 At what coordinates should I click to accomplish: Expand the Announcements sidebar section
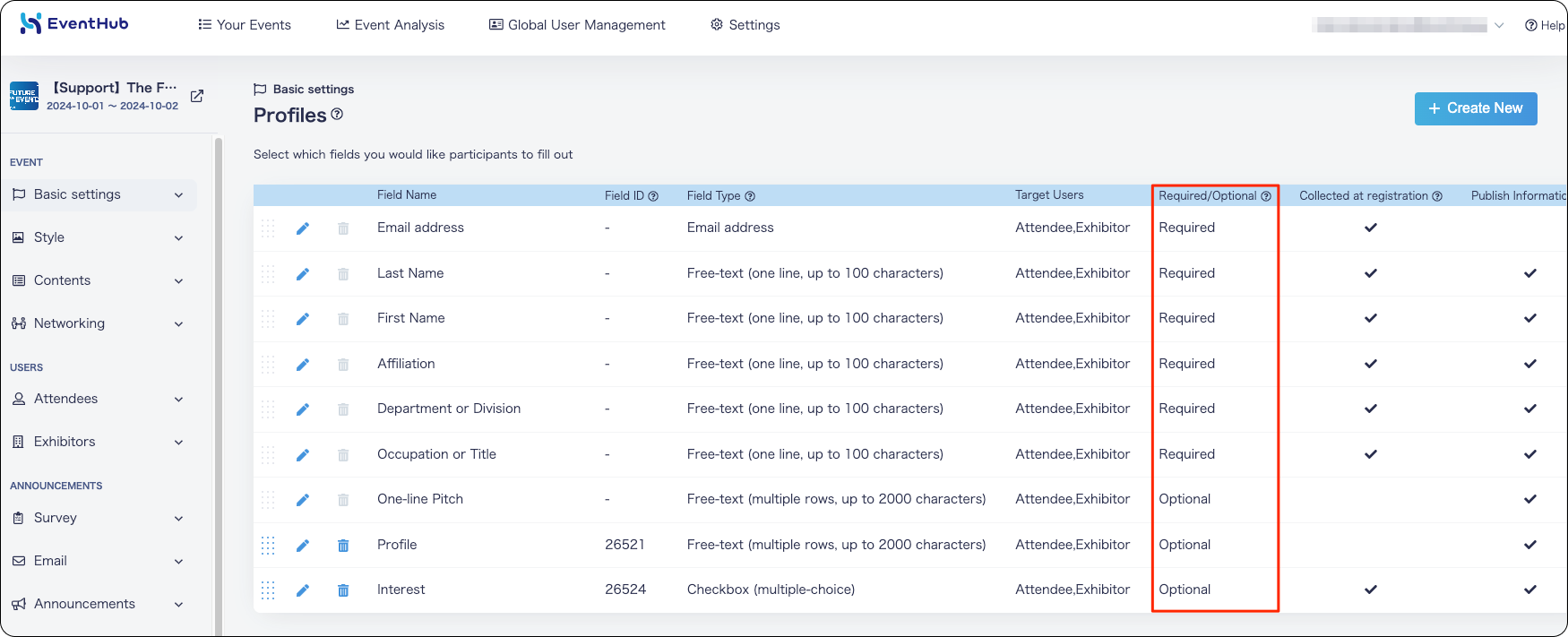(x=99, y=604)
